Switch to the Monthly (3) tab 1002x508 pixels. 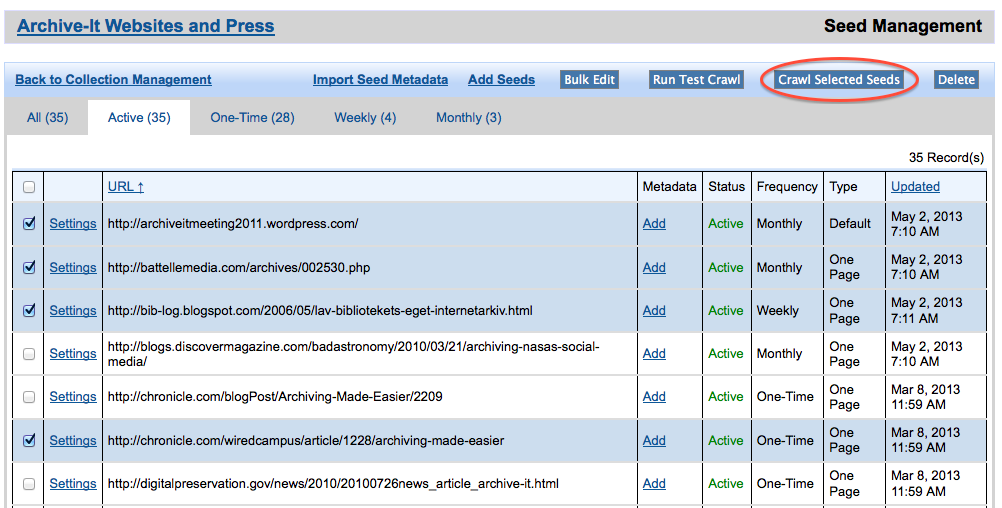(x=468, y=118)
